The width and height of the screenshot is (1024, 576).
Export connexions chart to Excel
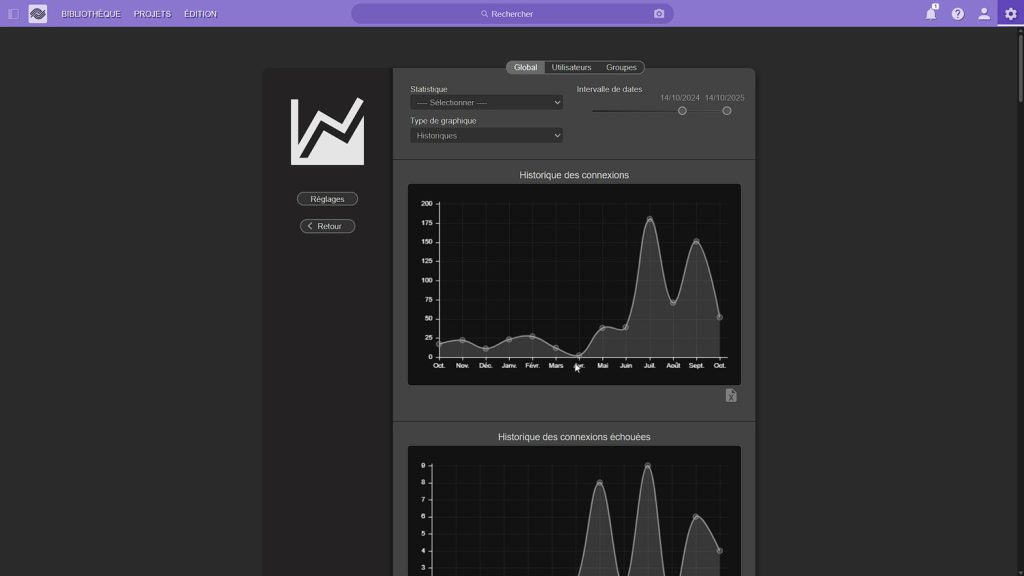[x=731, y=396]
